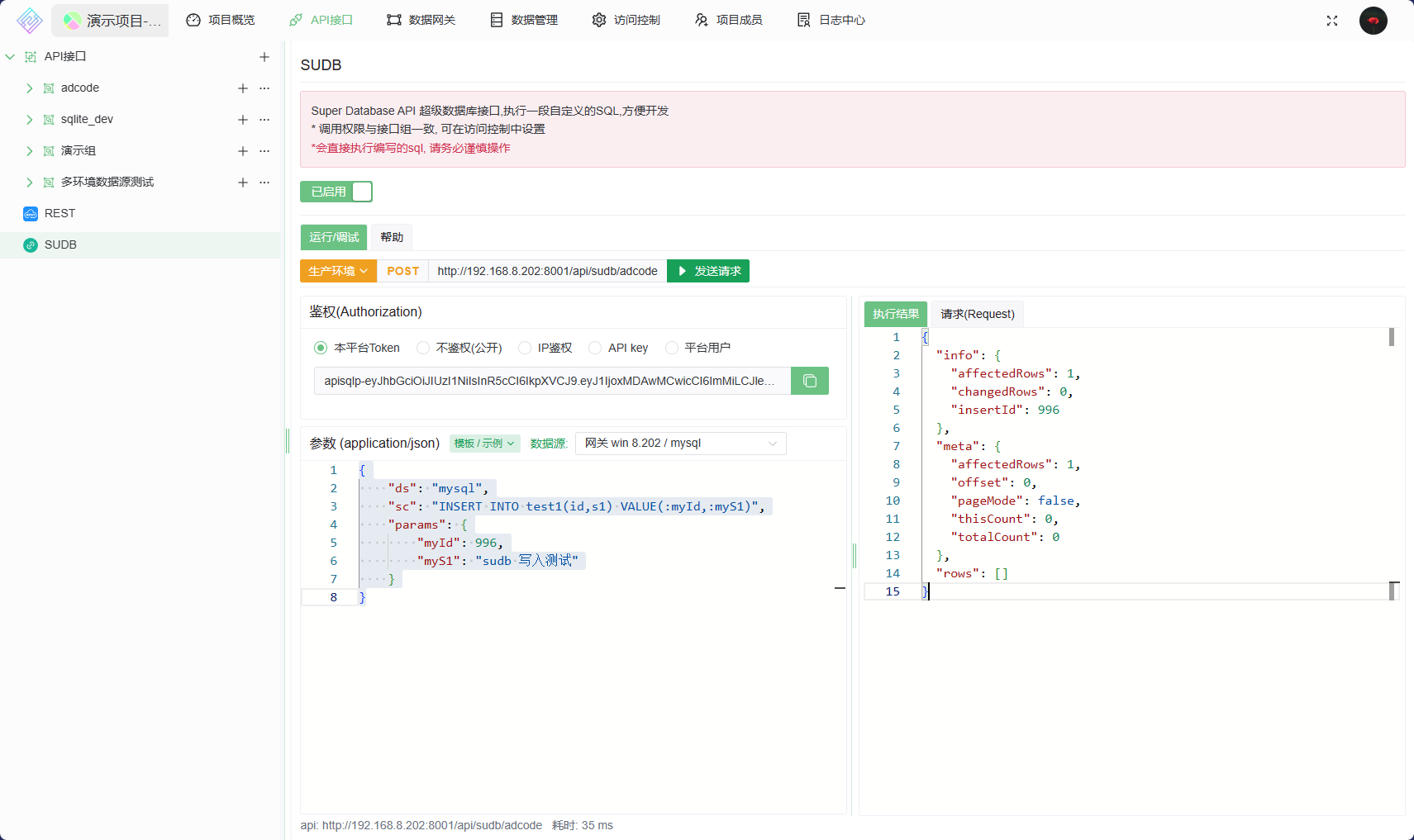Click the app logo in top-left corner
Image resolution: width=1414 pixels, height=840 pixels.
[30, 21]
